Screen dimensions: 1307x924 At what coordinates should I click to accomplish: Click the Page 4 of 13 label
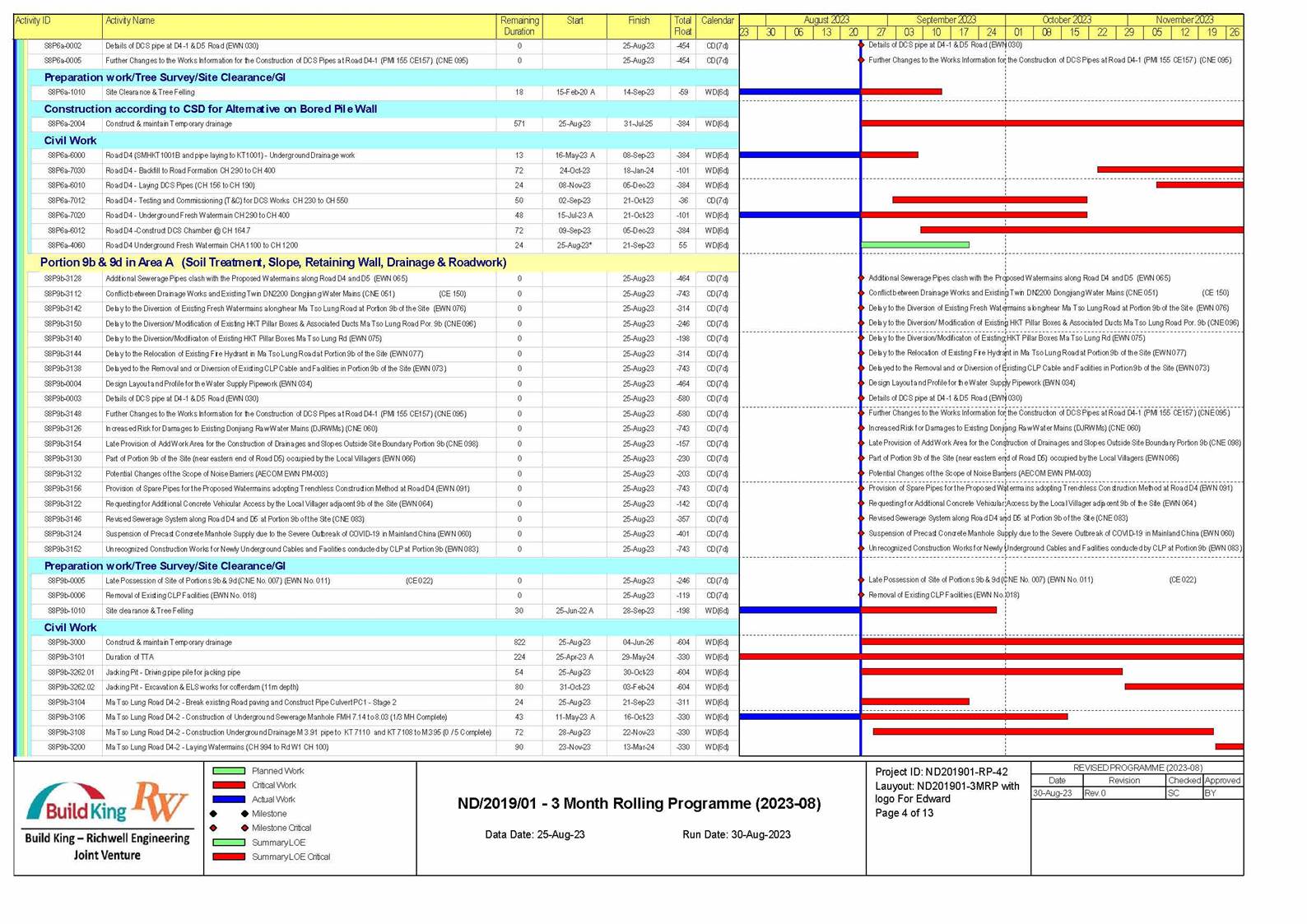[905, 813]
